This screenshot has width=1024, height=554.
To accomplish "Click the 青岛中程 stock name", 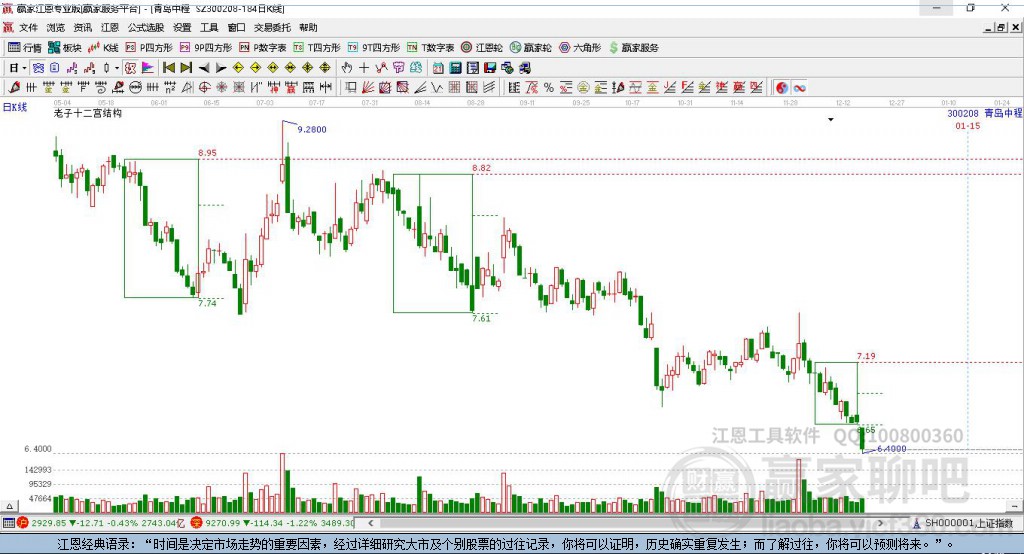I will click(1003, 113).
